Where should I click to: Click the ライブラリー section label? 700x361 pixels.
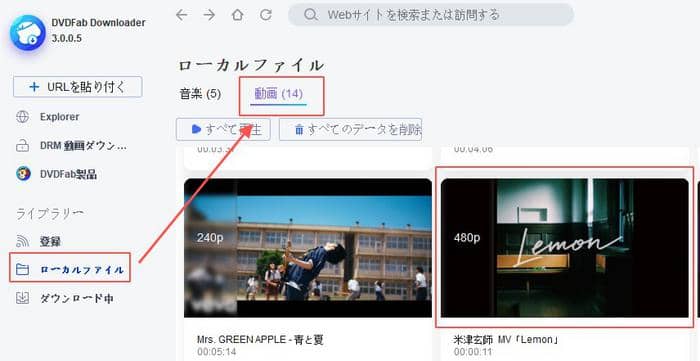pos(50,214)
